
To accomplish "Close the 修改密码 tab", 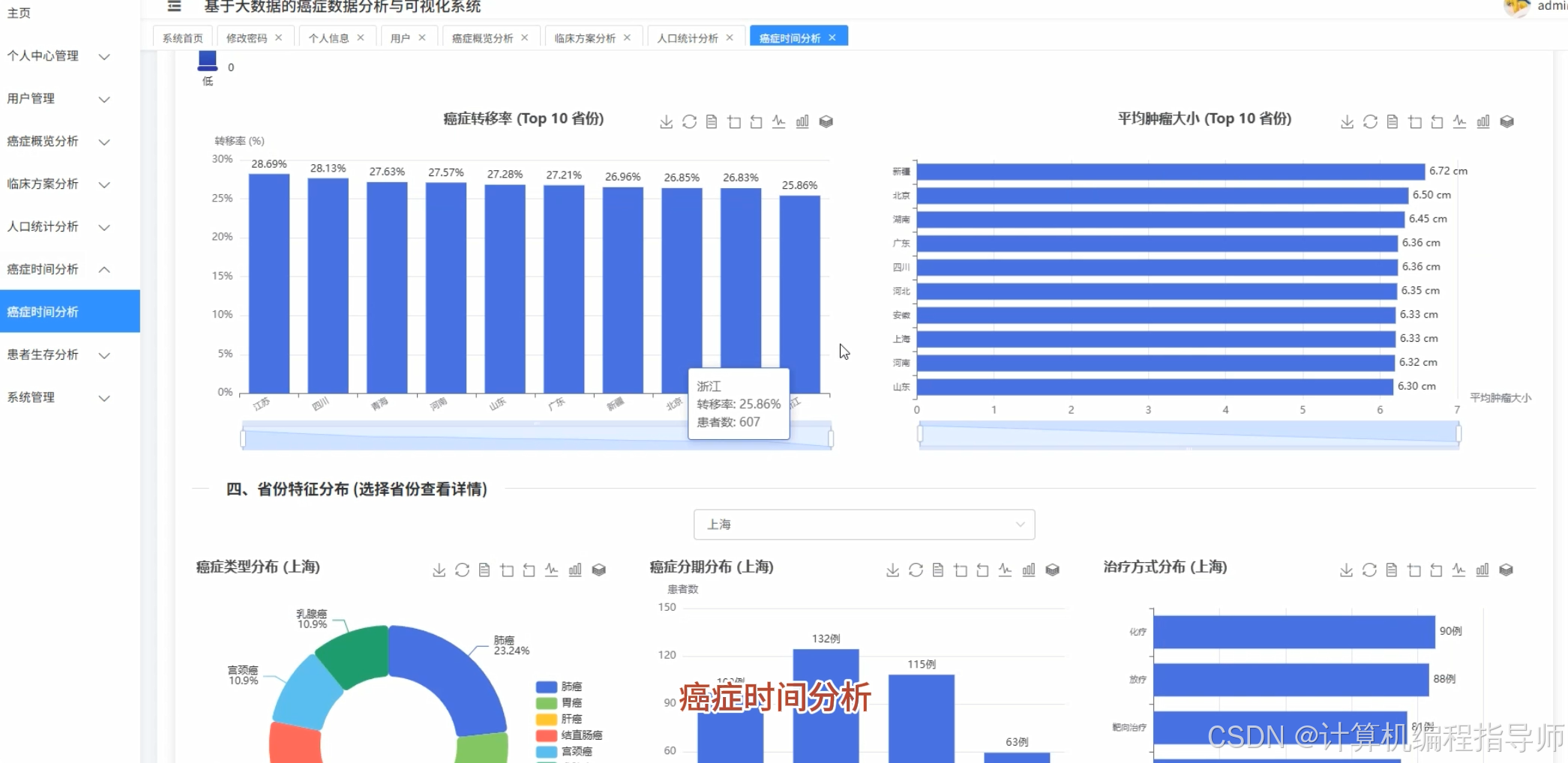I will (278, 36).
